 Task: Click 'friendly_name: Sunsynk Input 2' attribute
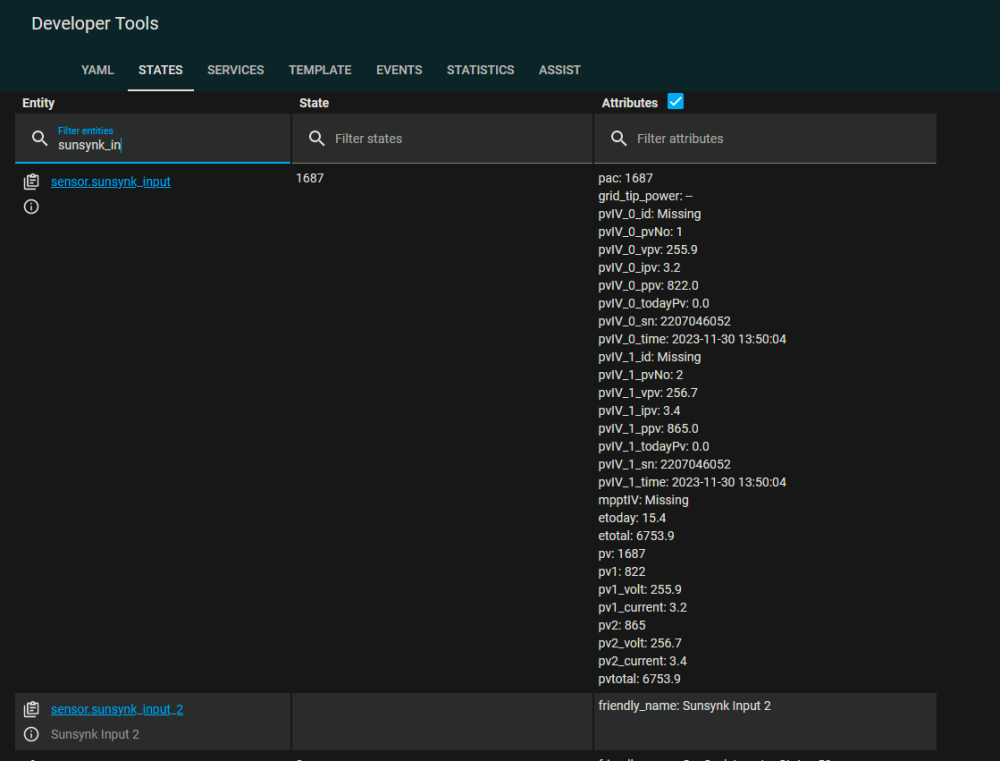684,706
